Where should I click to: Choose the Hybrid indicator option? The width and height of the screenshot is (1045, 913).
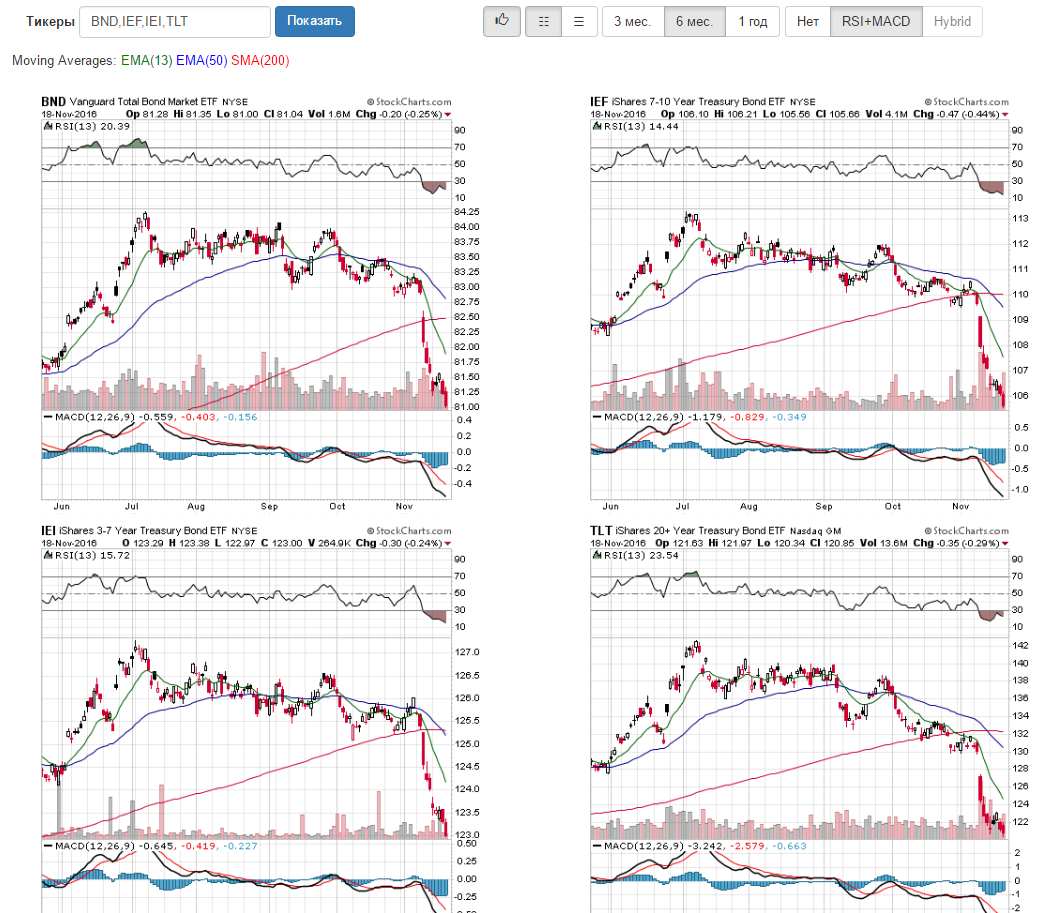952,21
